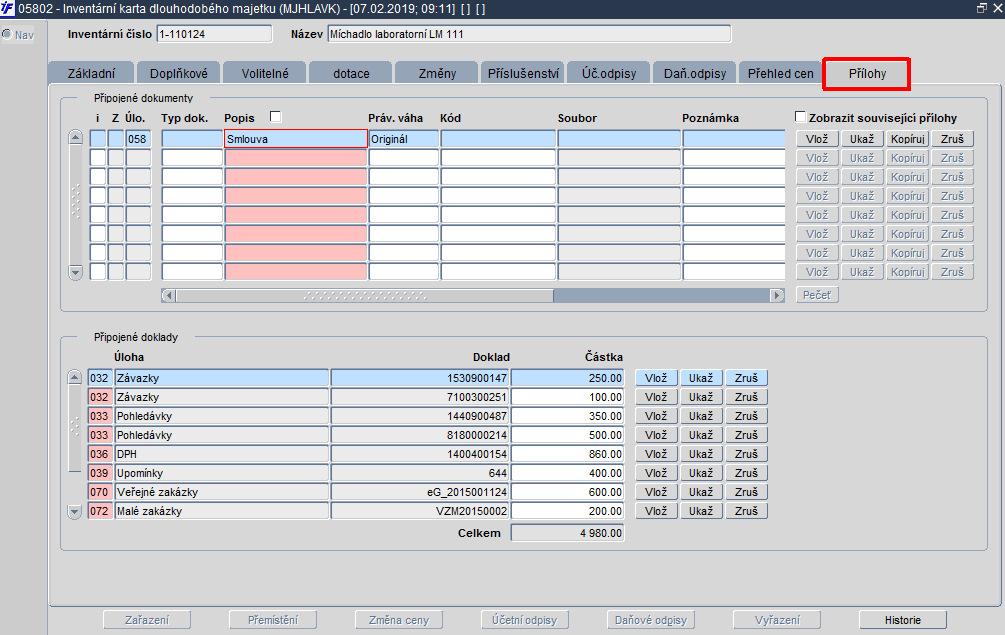
Task: Click the Historie button
Action: click(902, 620)
